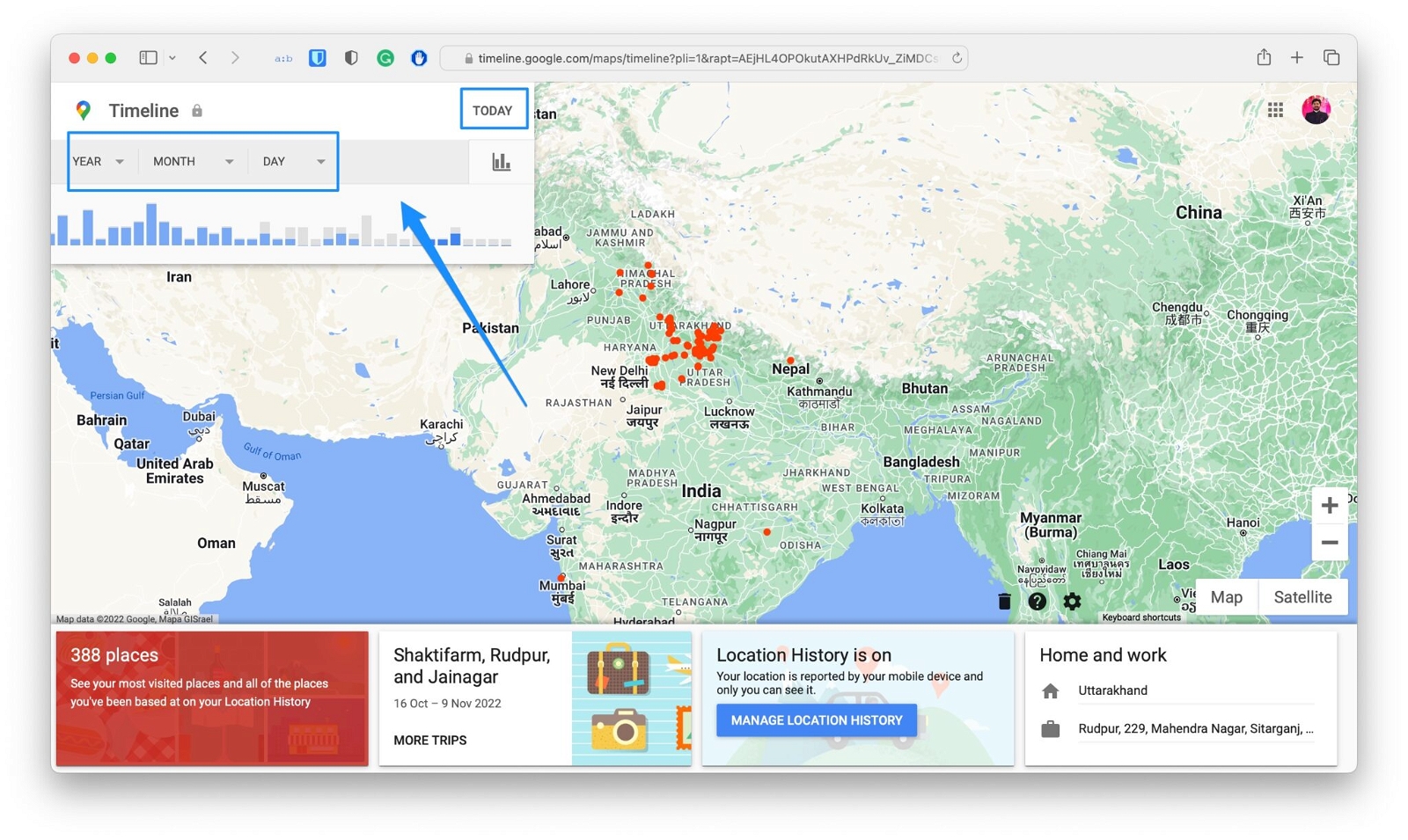Open Keyboard shortcuts link

[x=1141, y=617]
